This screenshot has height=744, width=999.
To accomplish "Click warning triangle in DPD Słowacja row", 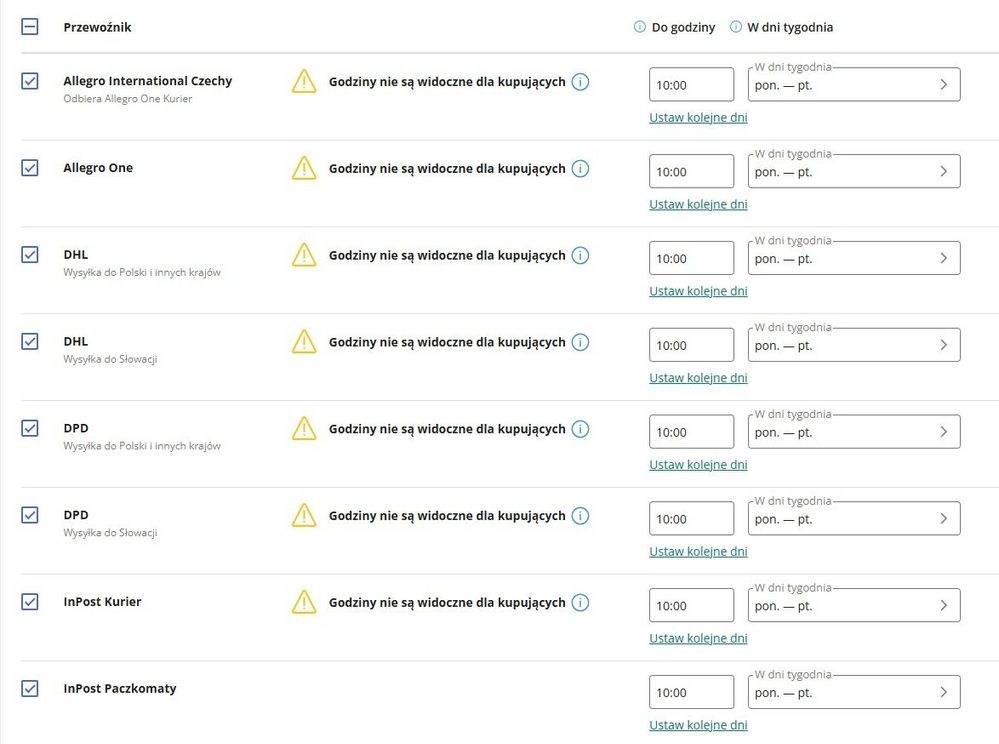I will tap(304, 516).
